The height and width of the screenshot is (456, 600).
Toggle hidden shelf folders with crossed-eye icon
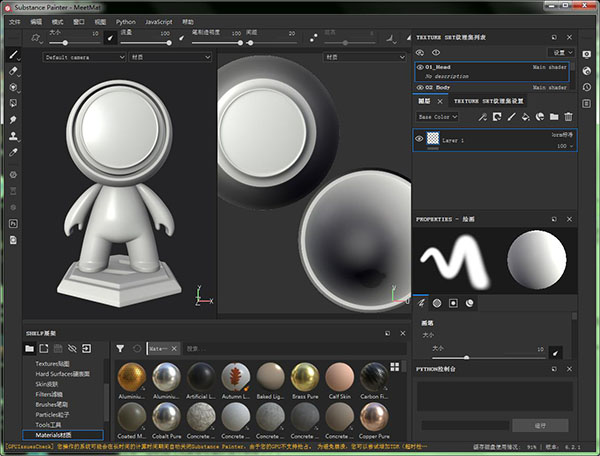pos(72,349)
